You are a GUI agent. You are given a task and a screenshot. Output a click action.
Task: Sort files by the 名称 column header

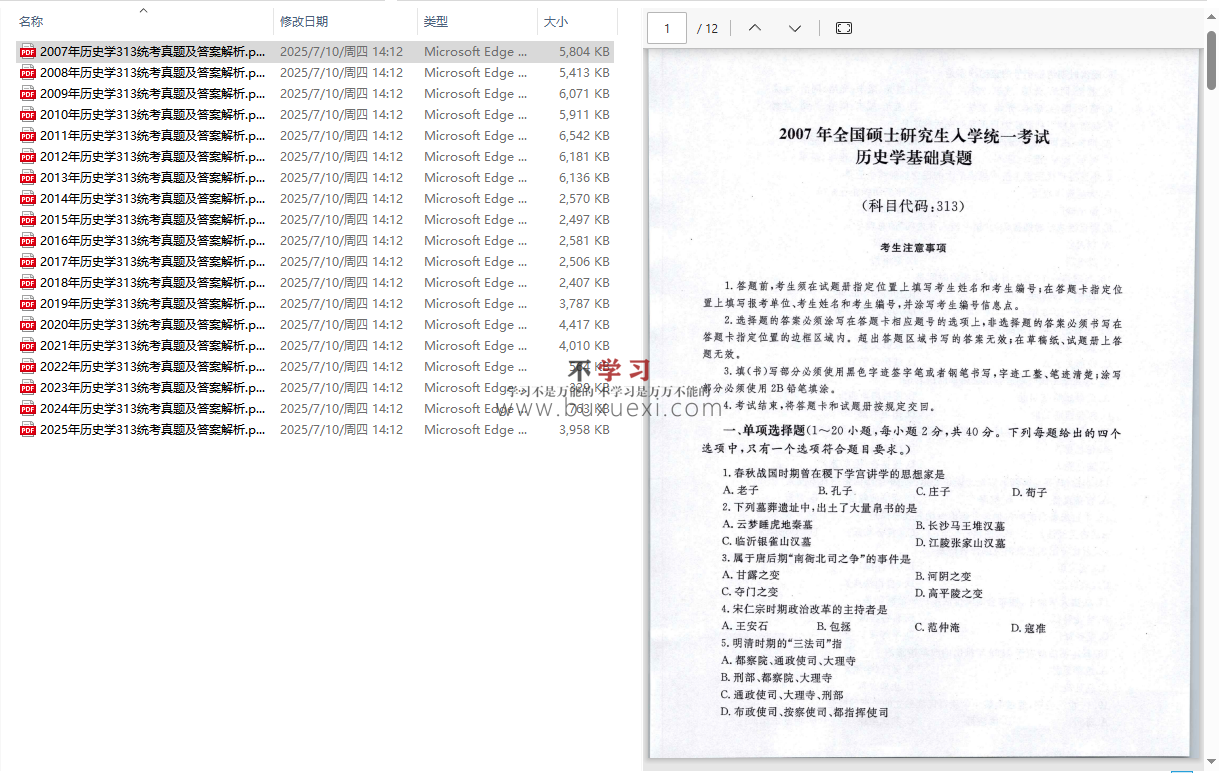coord(32,21)
